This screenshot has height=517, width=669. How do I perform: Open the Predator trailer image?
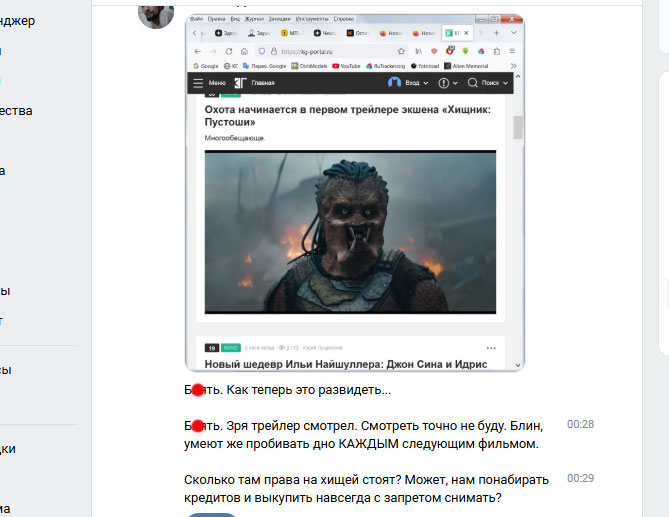tap(350, 232)
